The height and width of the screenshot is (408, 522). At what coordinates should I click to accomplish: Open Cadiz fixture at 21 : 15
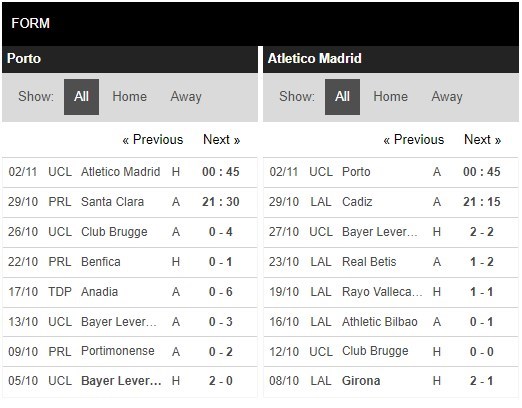391,202
